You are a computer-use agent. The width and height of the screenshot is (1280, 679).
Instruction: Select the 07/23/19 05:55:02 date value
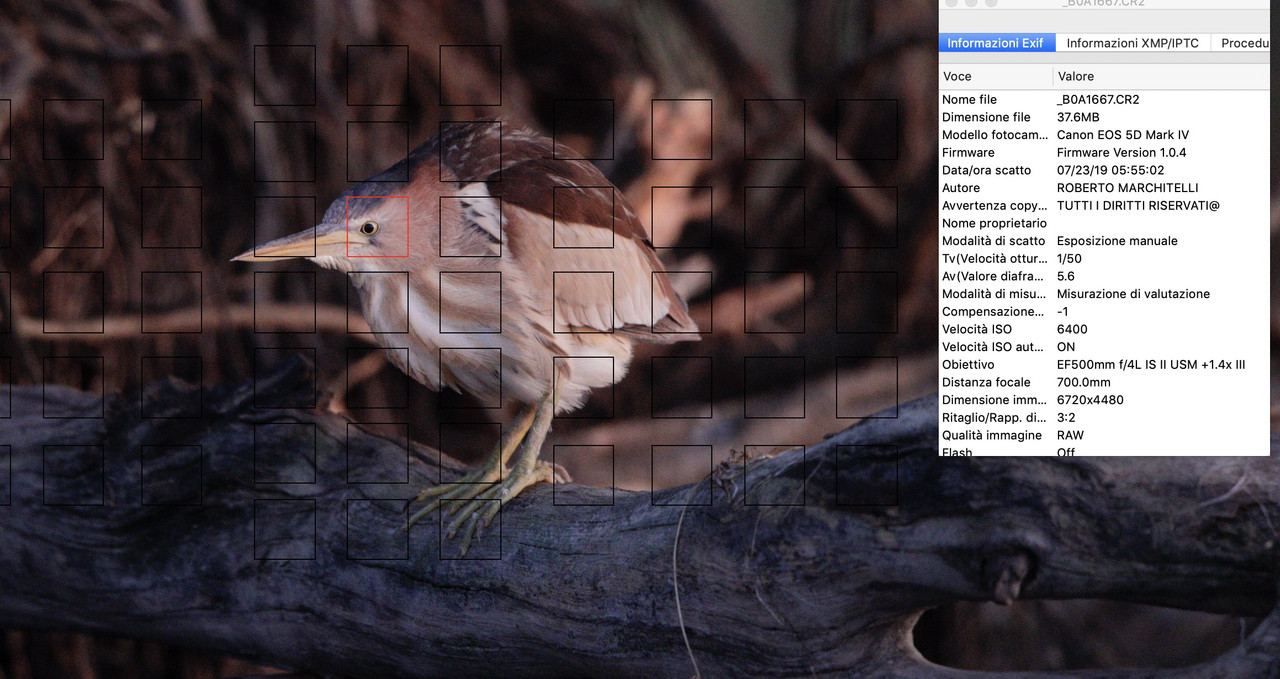(1110, 170)
